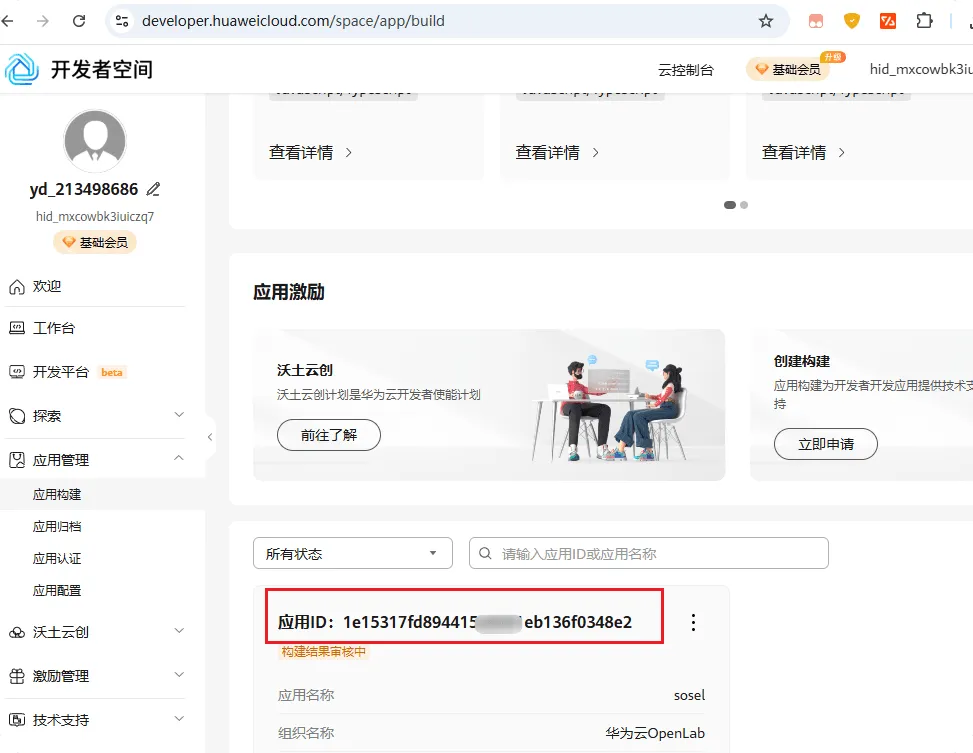This screenshot has height=753, width=973.
Task: Open site information icon in address bar
Action: (122, 21)
